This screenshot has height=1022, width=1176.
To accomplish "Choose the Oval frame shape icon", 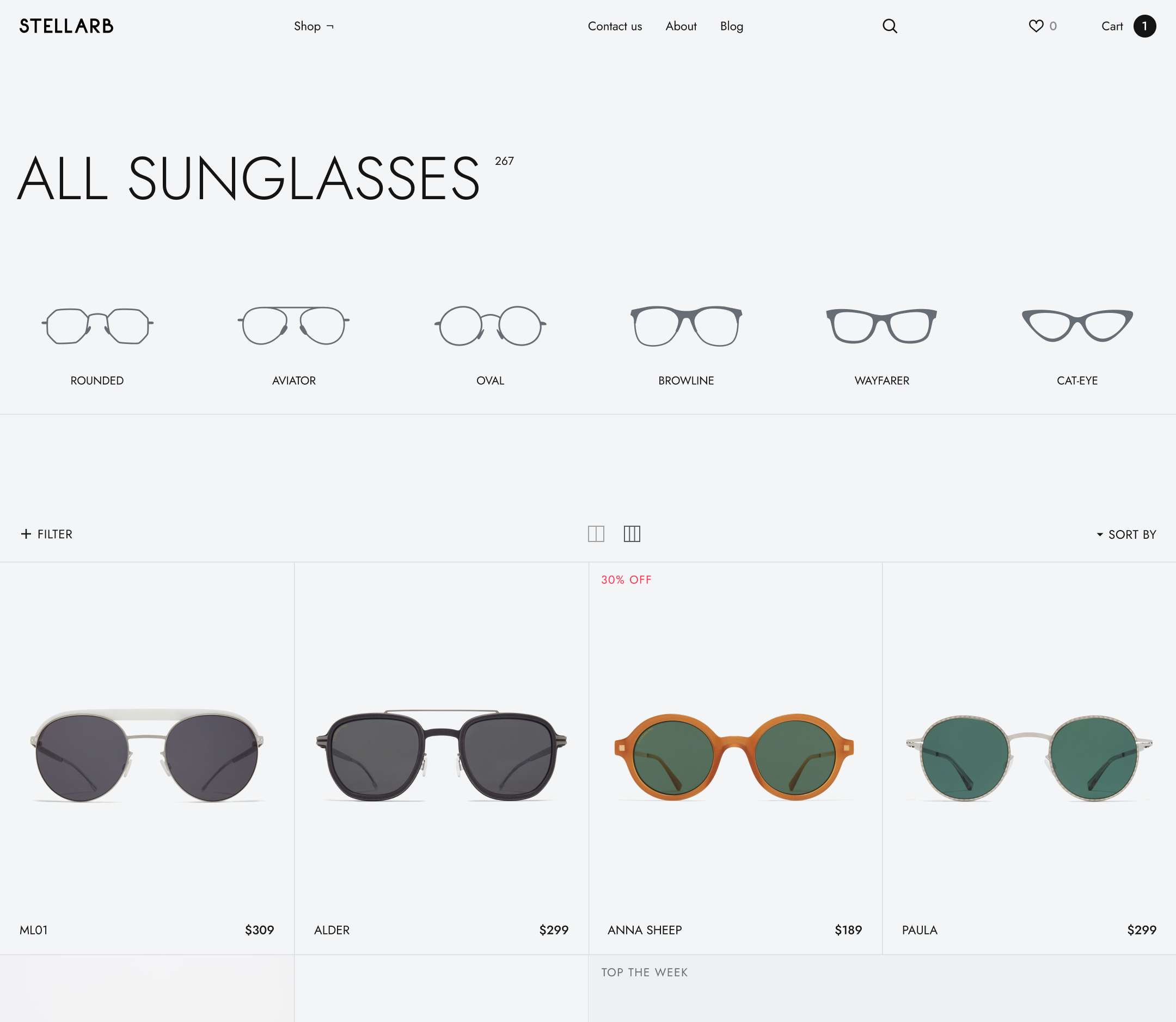I will [x=490, y=325].
